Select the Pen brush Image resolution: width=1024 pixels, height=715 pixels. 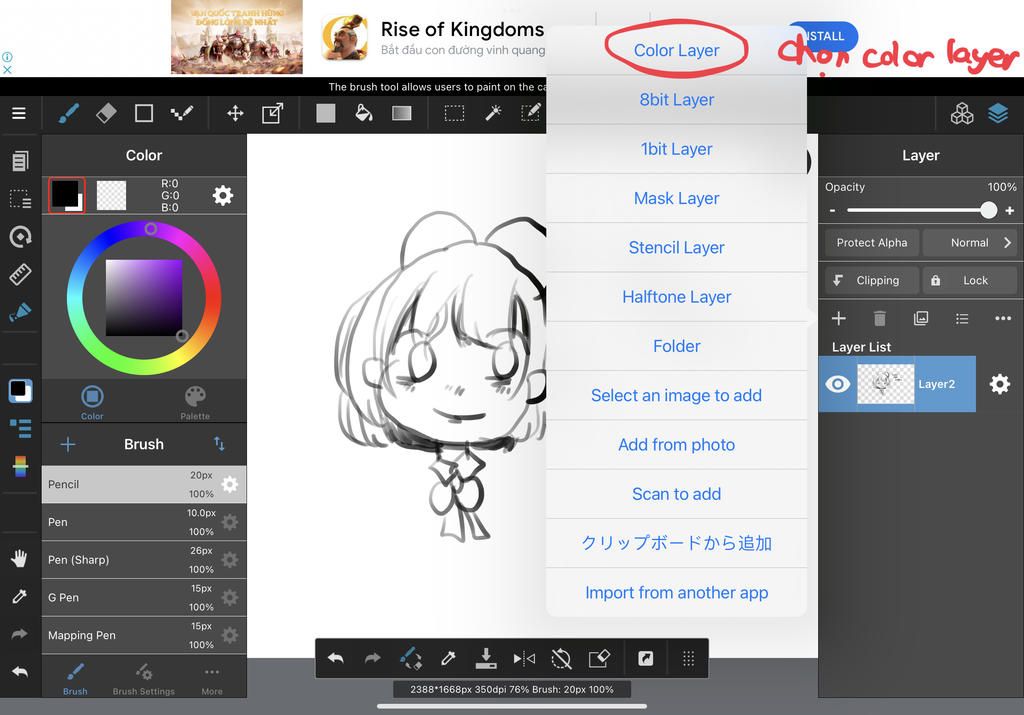[x=144, y=522]
